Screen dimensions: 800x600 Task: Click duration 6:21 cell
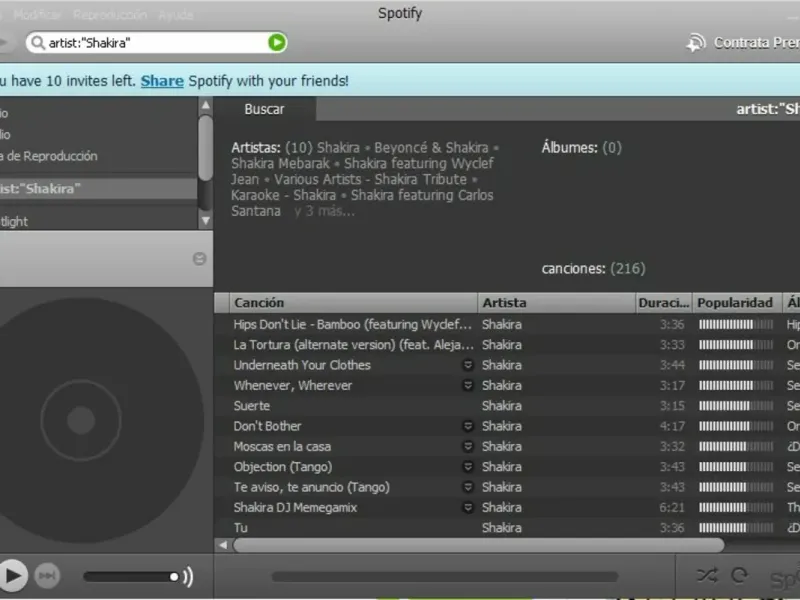click(671, 508)
